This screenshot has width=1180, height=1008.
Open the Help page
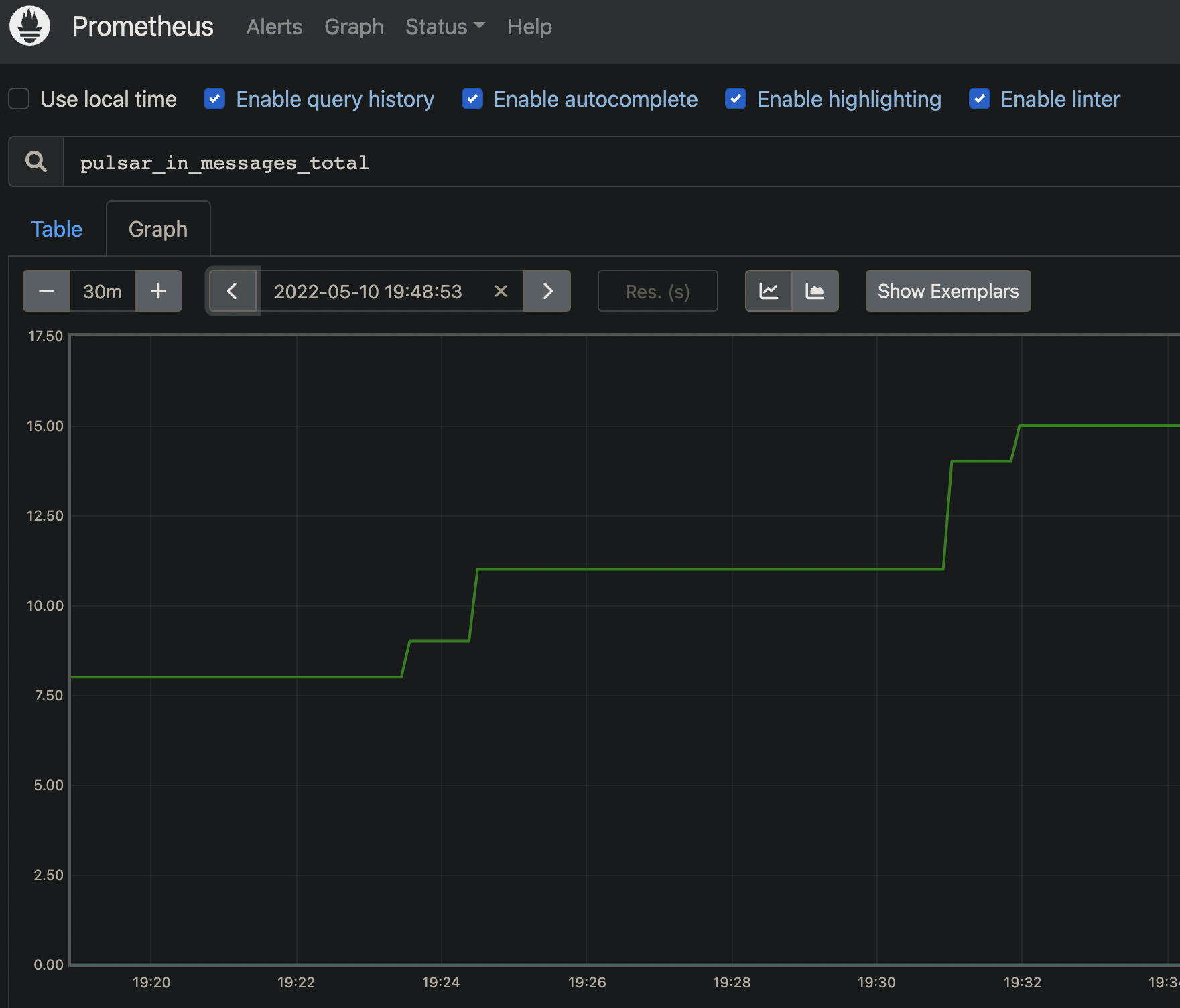pos(529,27)
